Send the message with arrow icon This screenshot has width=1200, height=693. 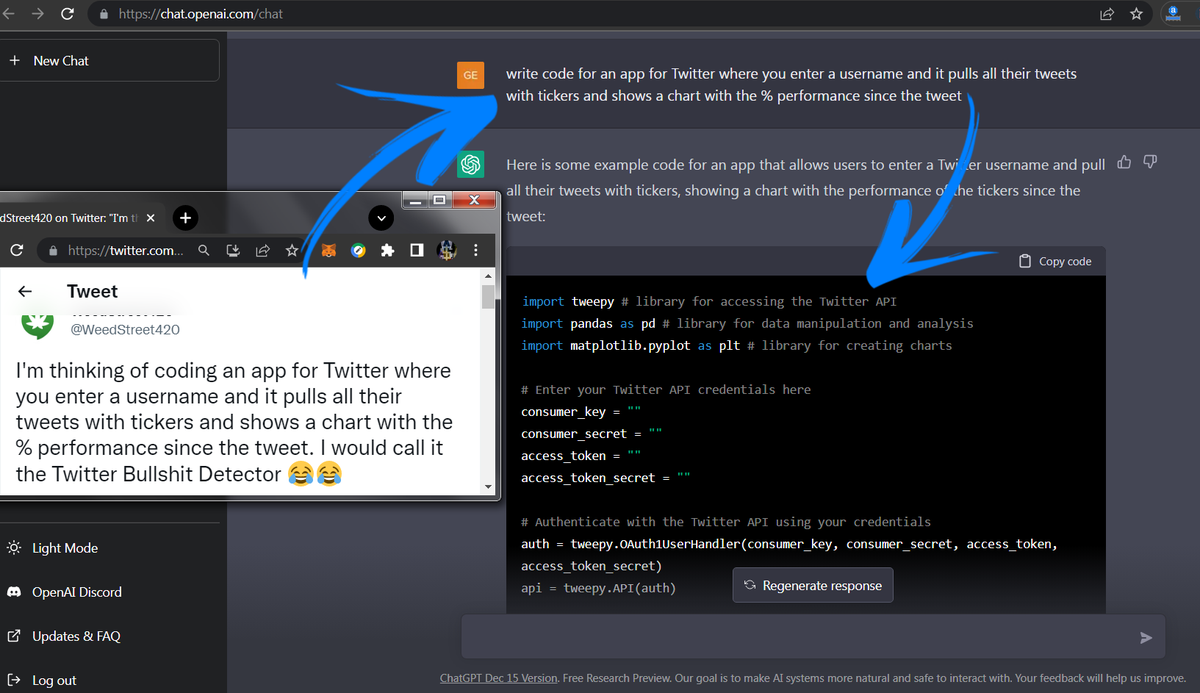pos(1146,637)
